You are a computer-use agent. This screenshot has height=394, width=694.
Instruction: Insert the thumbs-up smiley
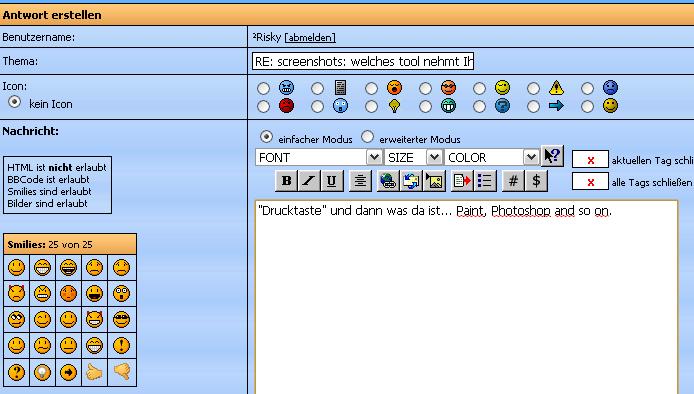pos(94,372)
